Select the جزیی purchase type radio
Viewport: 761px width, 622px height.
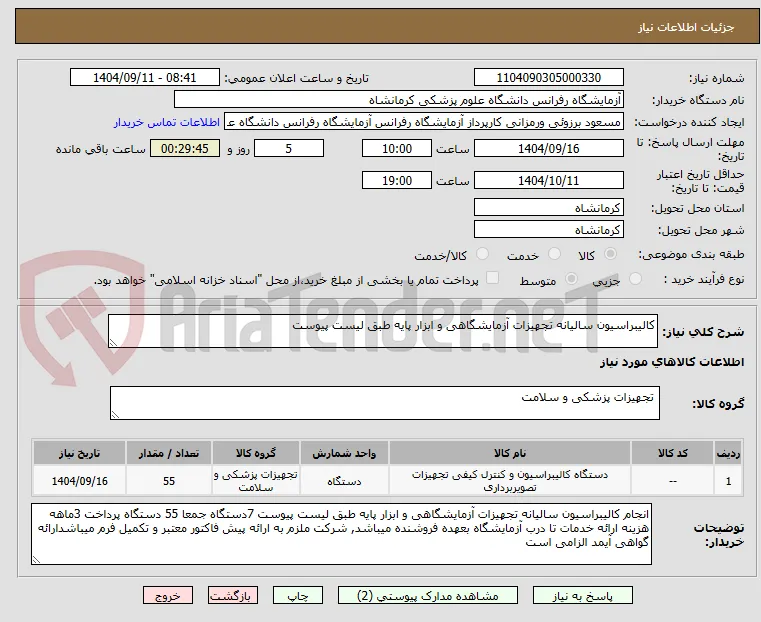pyautogui.click(x=635, y=278)
